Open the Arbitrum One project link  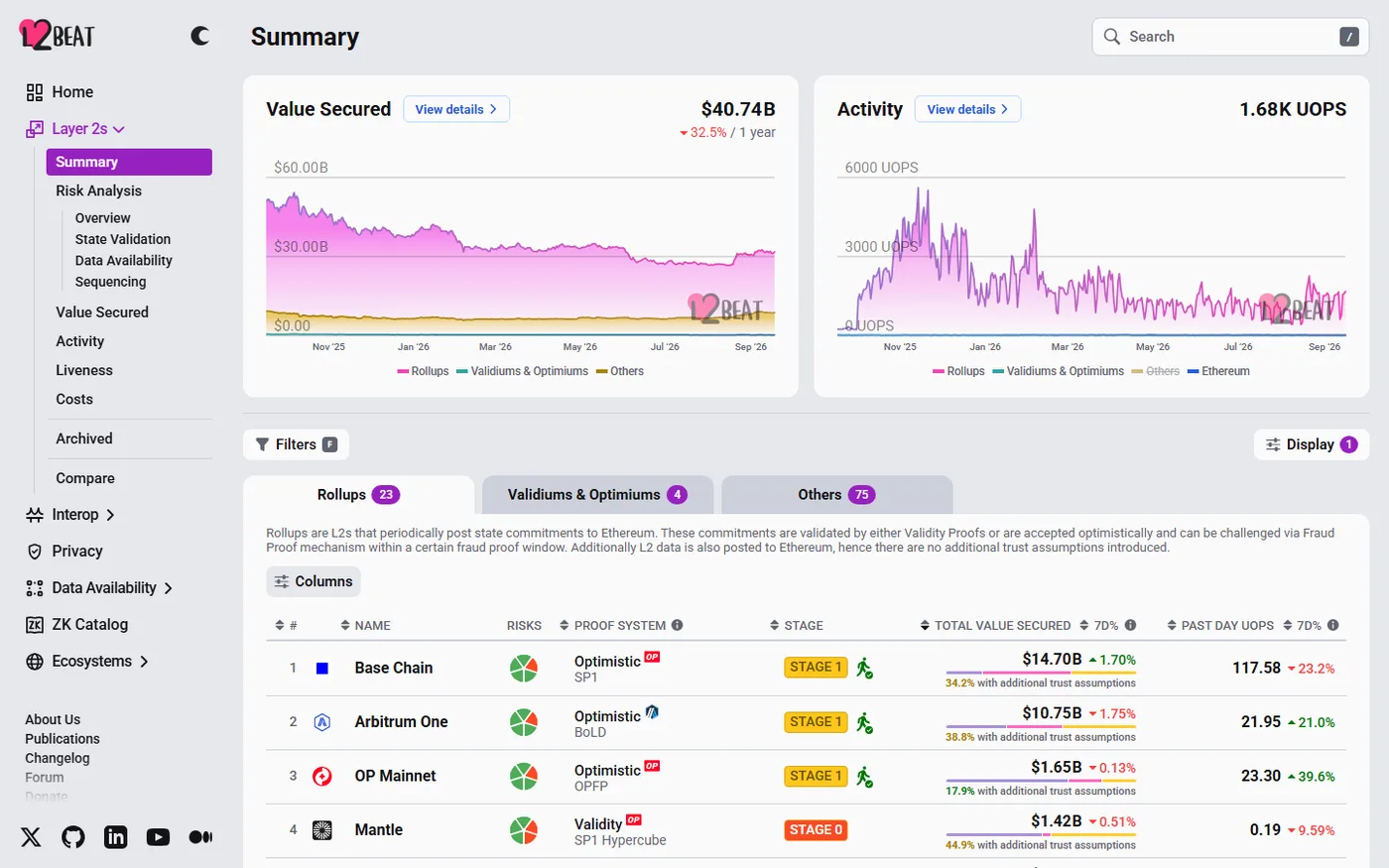tap(402, 722)
